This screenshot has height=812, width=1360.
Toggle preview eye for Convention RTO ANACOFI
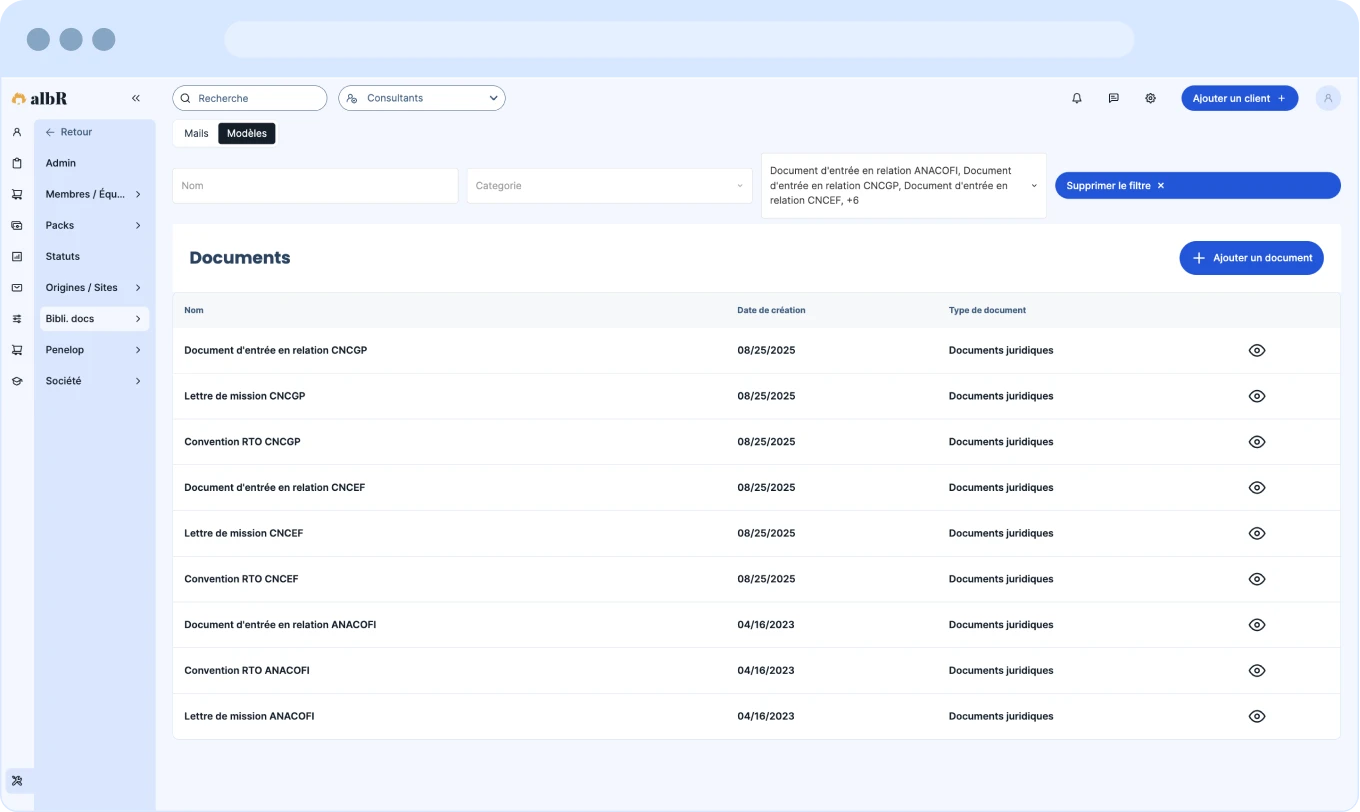tap(1257, 670)
